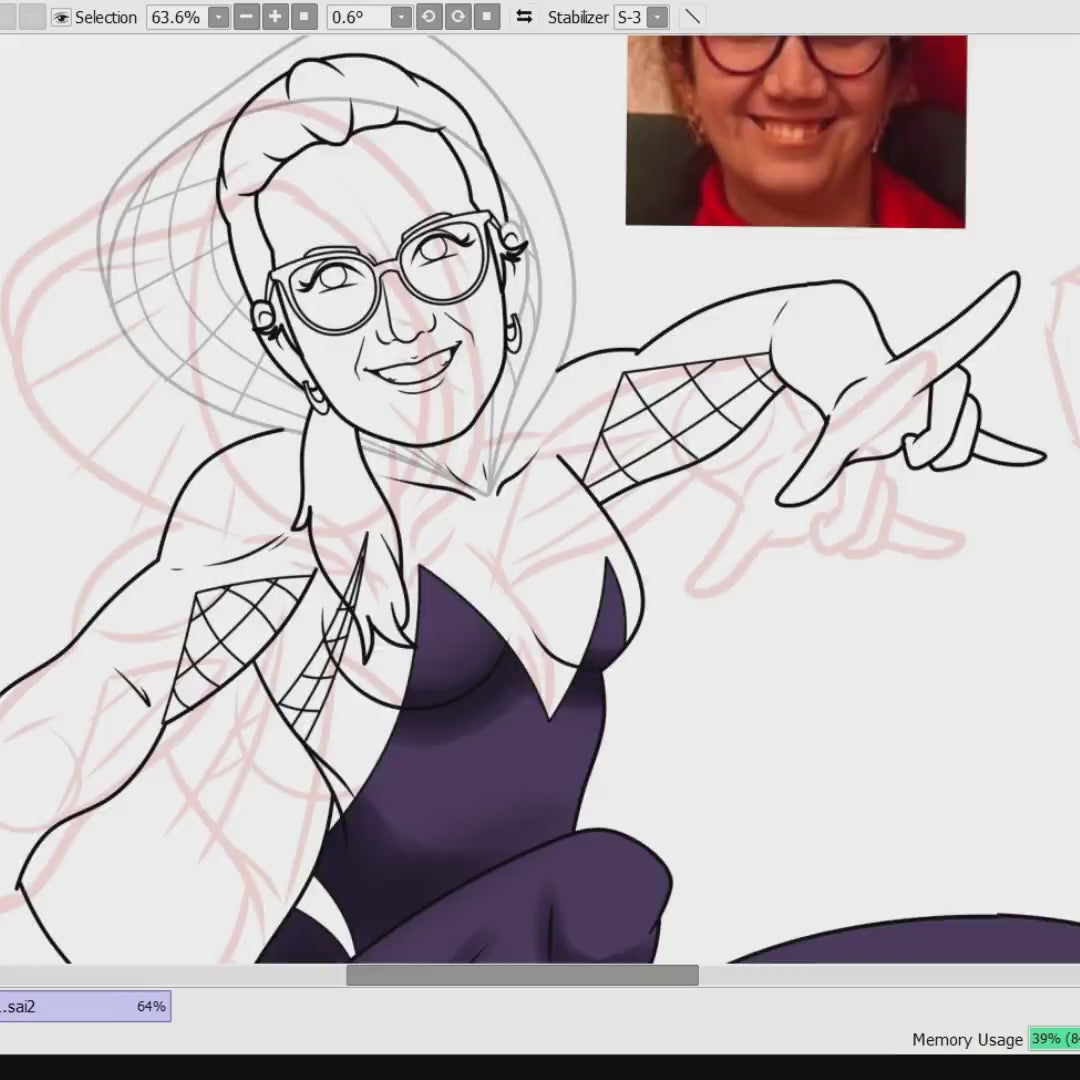Screen dimensions: 1080x1080
Task: Click the horizontal canvas scrollbar thumb
Action: point(522,975)
